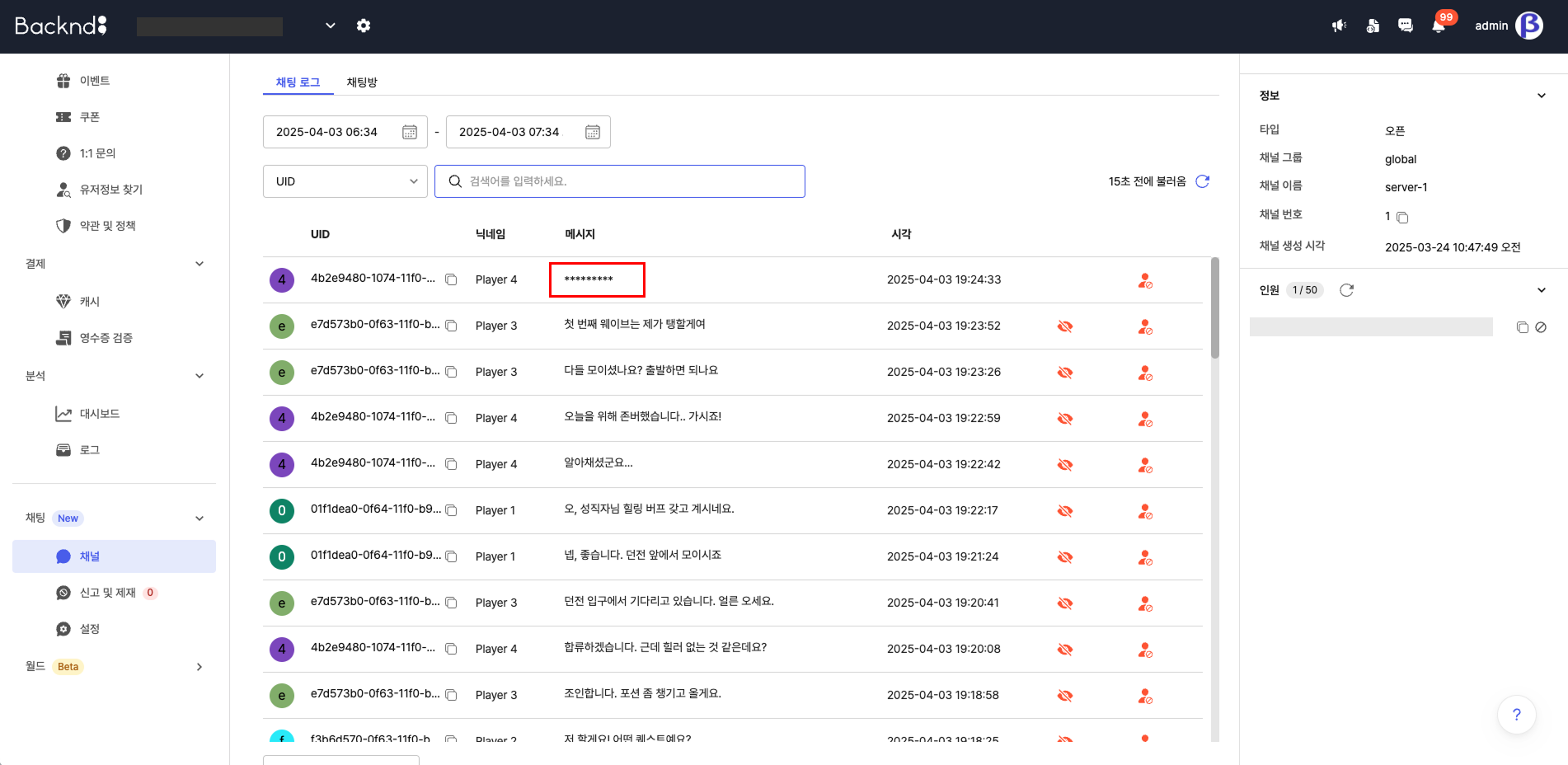Open the documentation icon beside megaphone
1568x765 pixels.
pyautogui.click(x=1373, y=26)
